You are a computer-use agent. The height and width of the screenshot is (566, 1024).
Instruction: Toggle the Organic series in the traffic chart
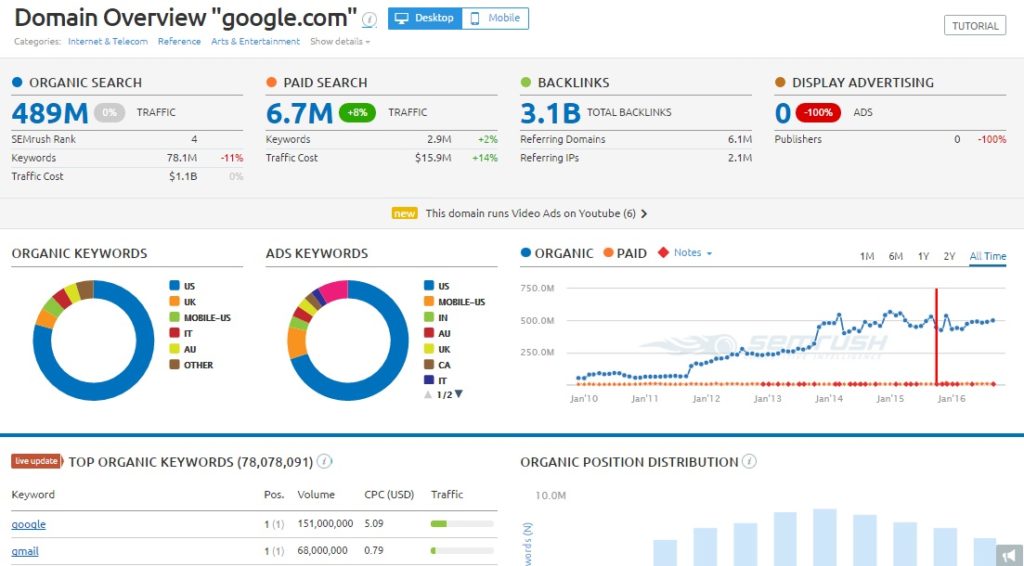point(557,253)
